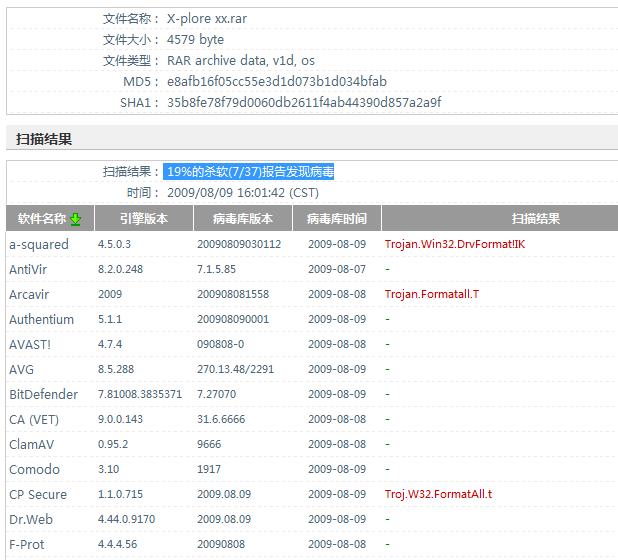This screenshot has height=560, width=618.
Task: Click AVG database version 270.13.48/2291
Action: 235,369
